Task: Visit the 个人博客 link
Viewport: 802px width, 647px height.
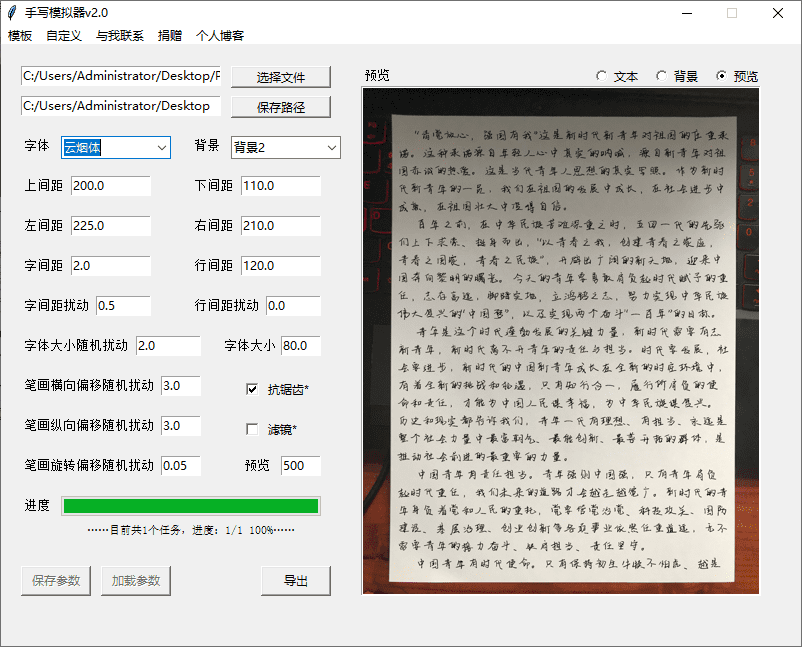Action: [219, 35]
